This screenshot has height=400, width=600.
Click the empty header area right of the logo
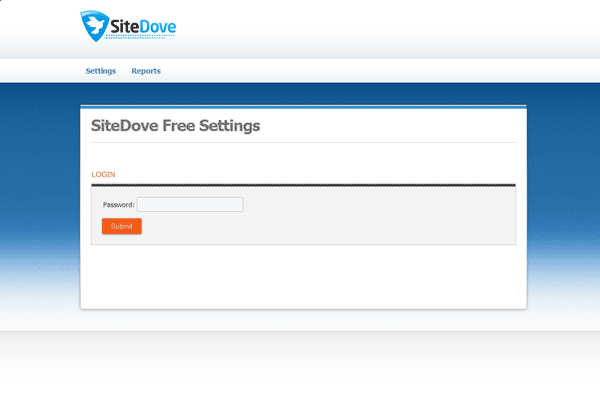point(400,25)
